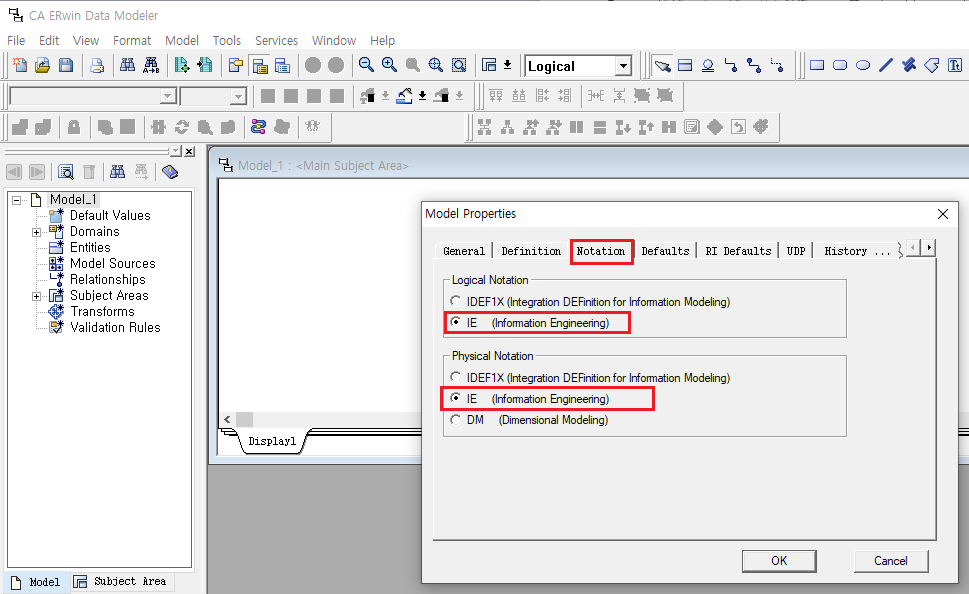Select Logical Notation IE radio
The width and height of the screenshot is (969, 594).
point(456,322)
